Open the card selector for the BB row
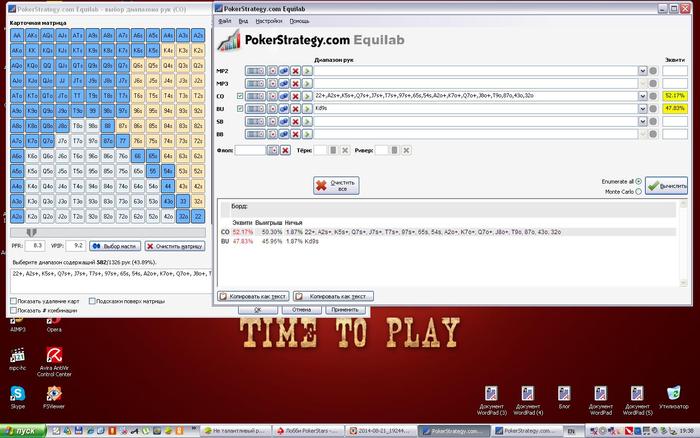Screen dimensions: 700x438 click(x=272, y=134)
